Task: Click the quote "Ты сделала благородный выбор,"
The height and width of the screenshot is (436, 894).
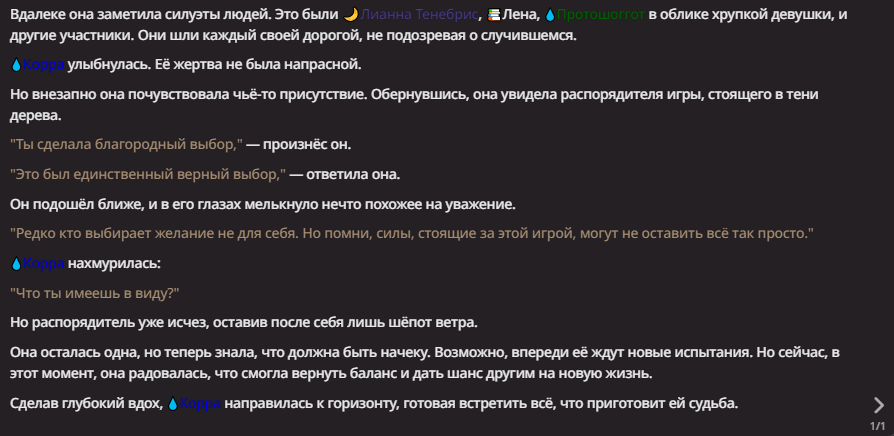Action: click(127, 145)
